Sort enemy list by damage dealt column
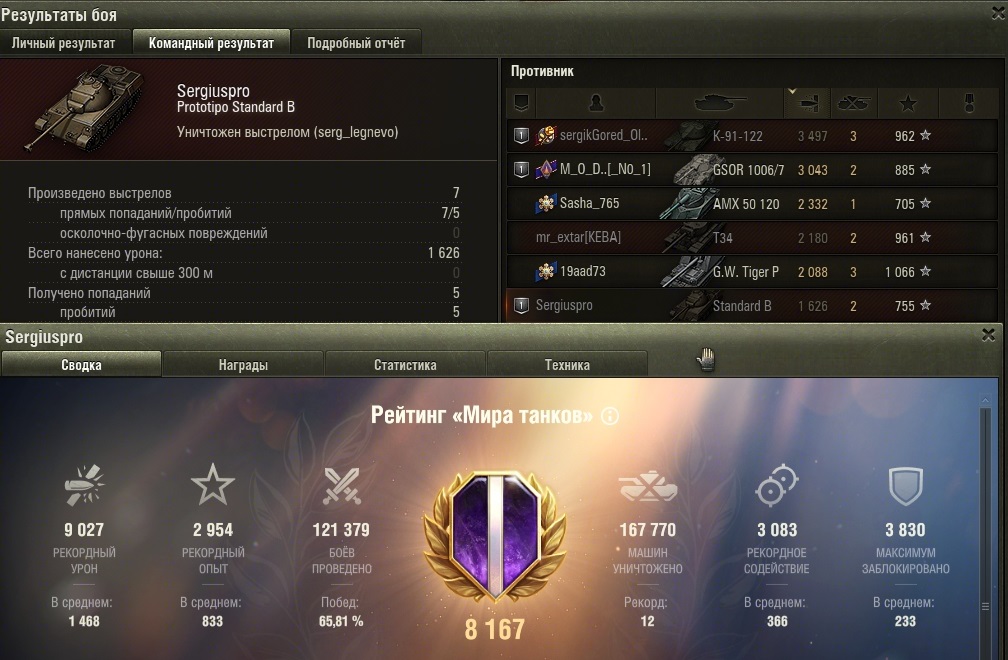Image resolution: width=1008 pixels, height=660 pixels. pos(807,103)
